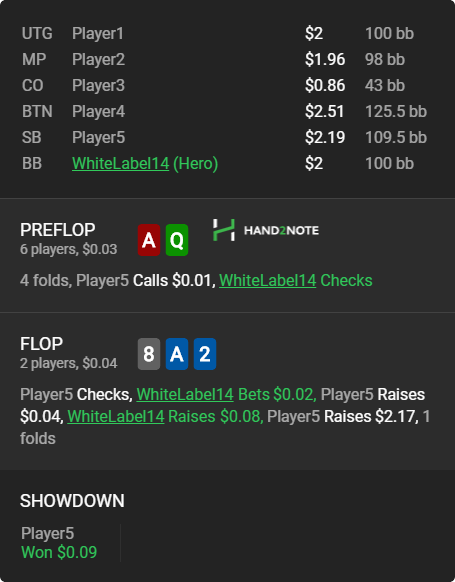The image size is (455, 582).
Task: Click WhiteLabel14 link before Bets $0.02
Action: click(185, 394)
